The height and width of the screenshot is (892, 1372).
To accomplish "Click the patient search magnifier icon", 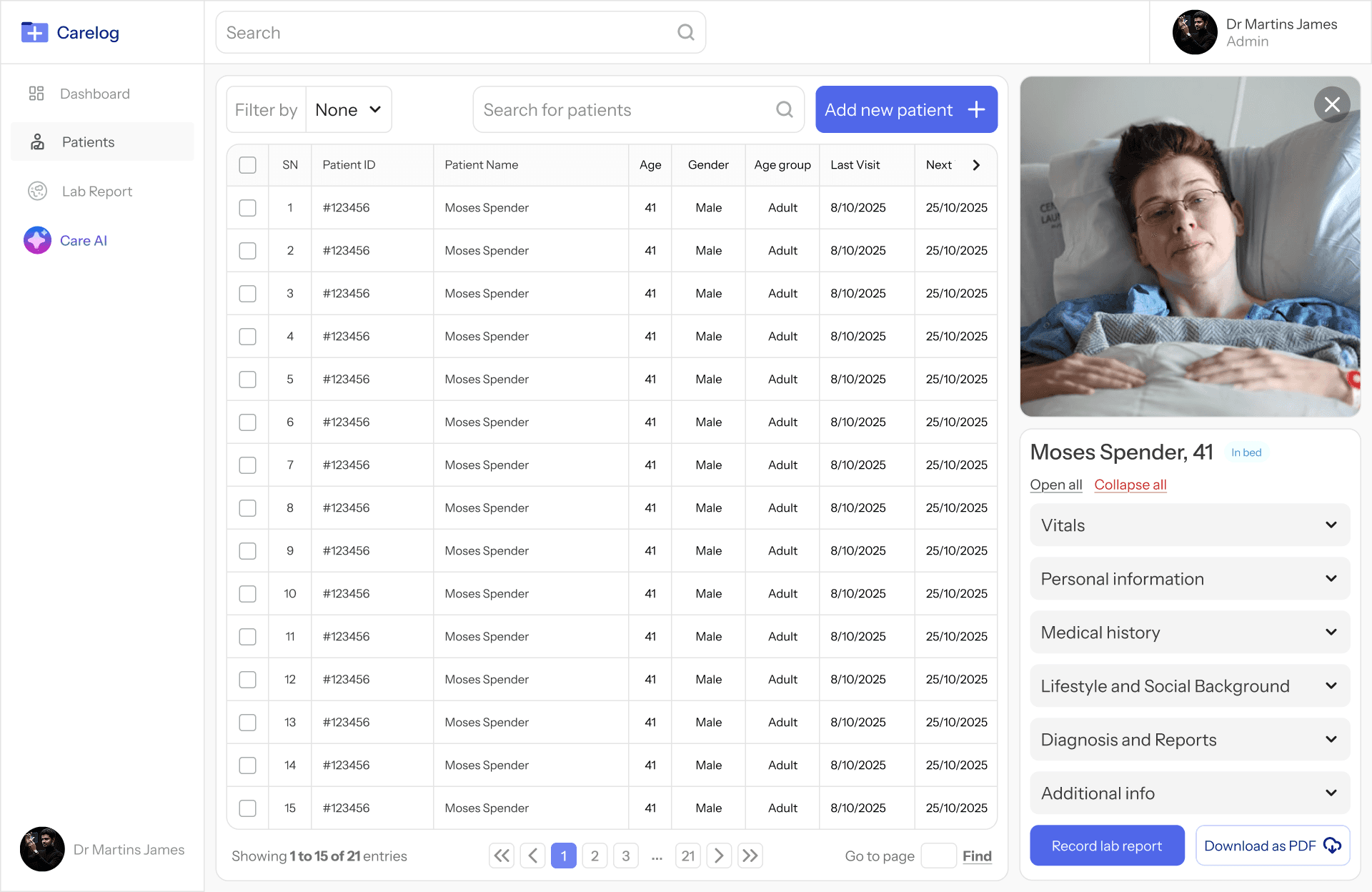I will tap(784, 110).
